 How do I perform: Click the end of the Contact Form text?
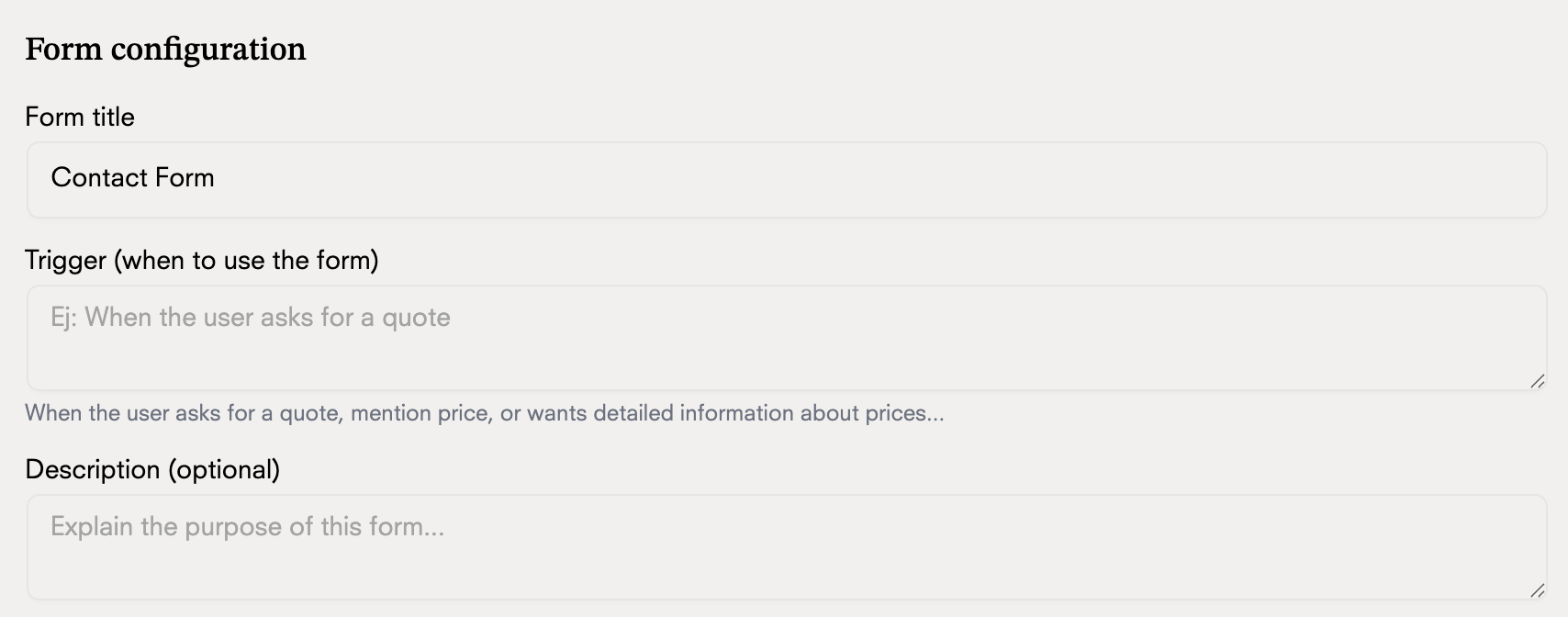coord(215,178)
